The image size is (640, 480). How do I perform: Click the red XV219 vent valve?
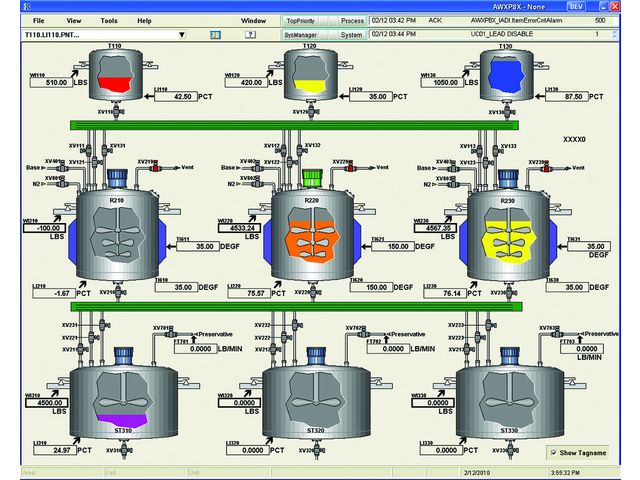point(156,168)
